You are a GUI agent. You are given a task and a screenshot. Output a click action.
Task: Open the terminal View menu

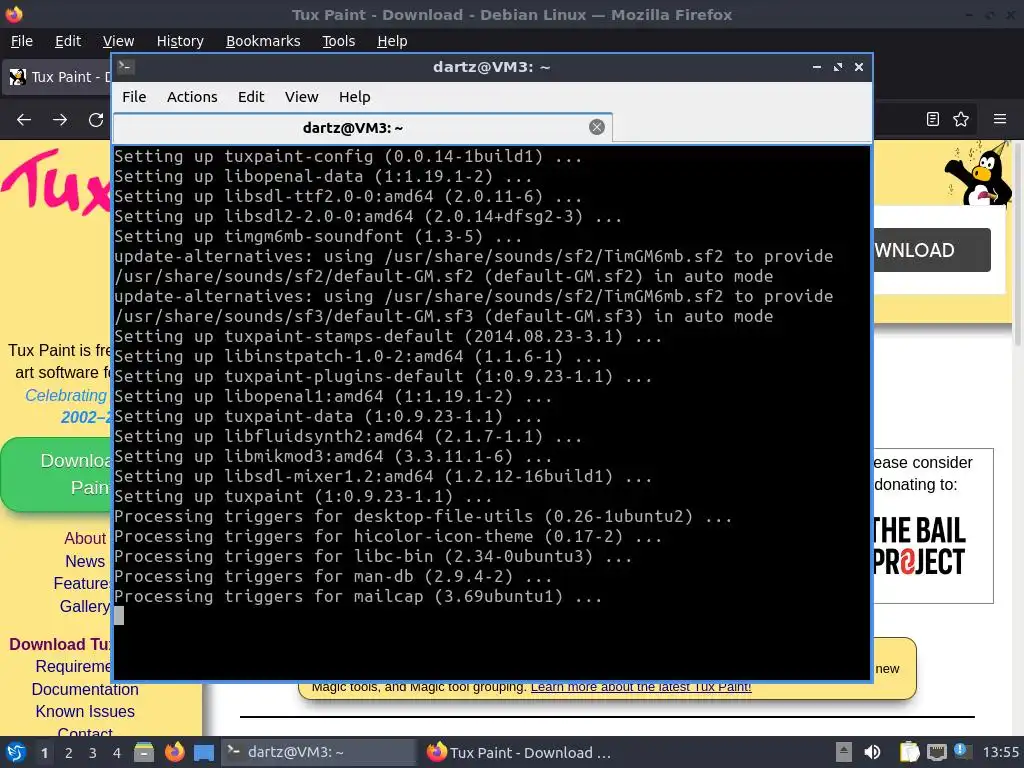[301, 97]
